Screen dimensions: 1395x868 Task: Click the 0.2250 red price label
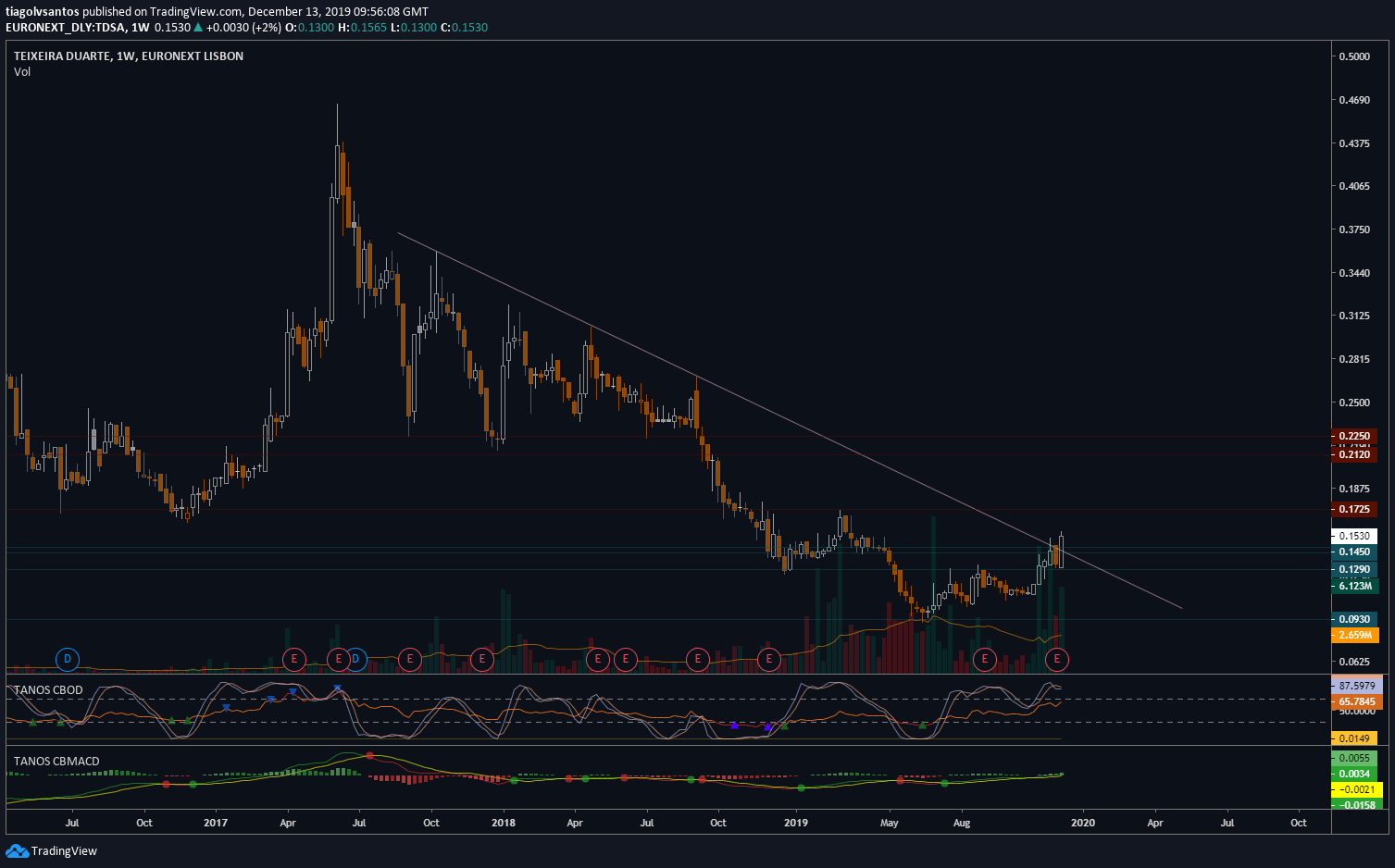point(1354,436)
